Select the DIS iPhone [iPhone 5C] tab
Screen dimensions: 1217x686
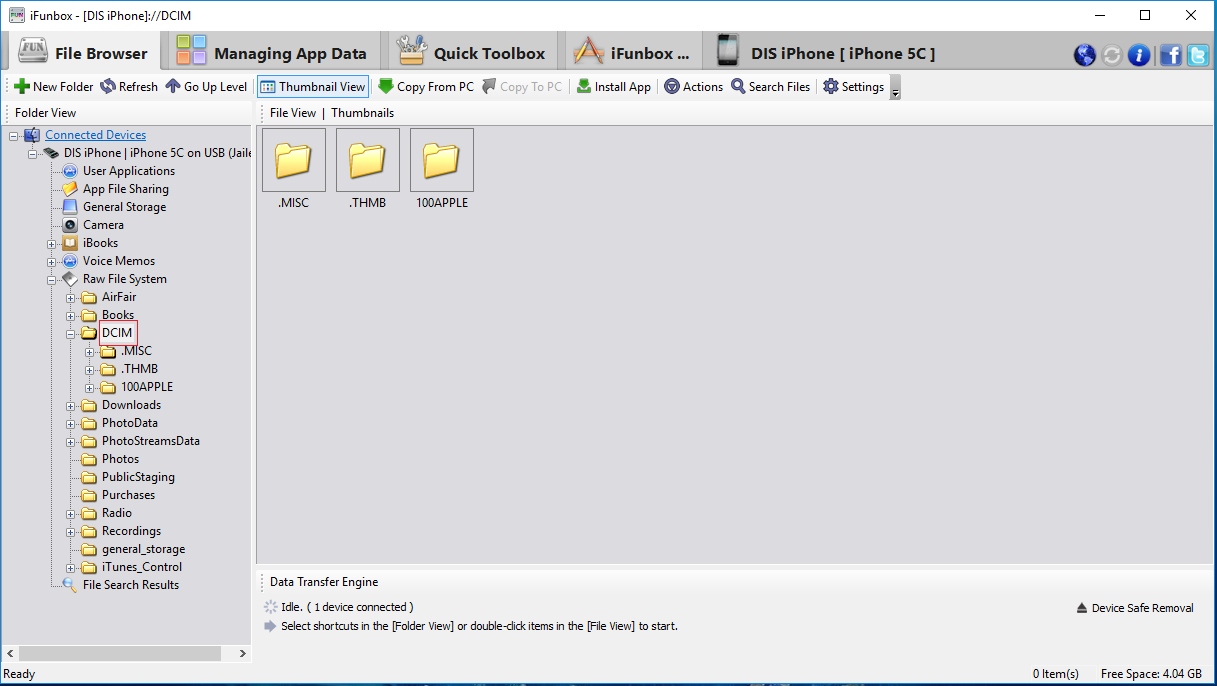point(826,52)
